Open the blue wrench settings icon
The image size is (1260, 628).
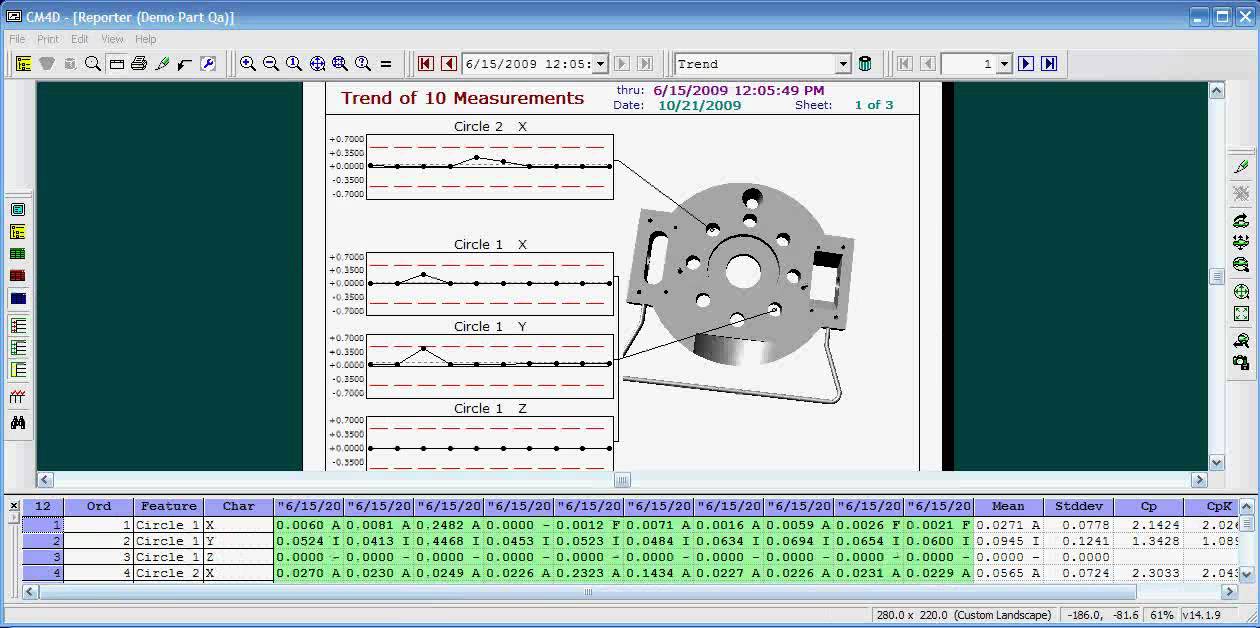click(208, 64)
